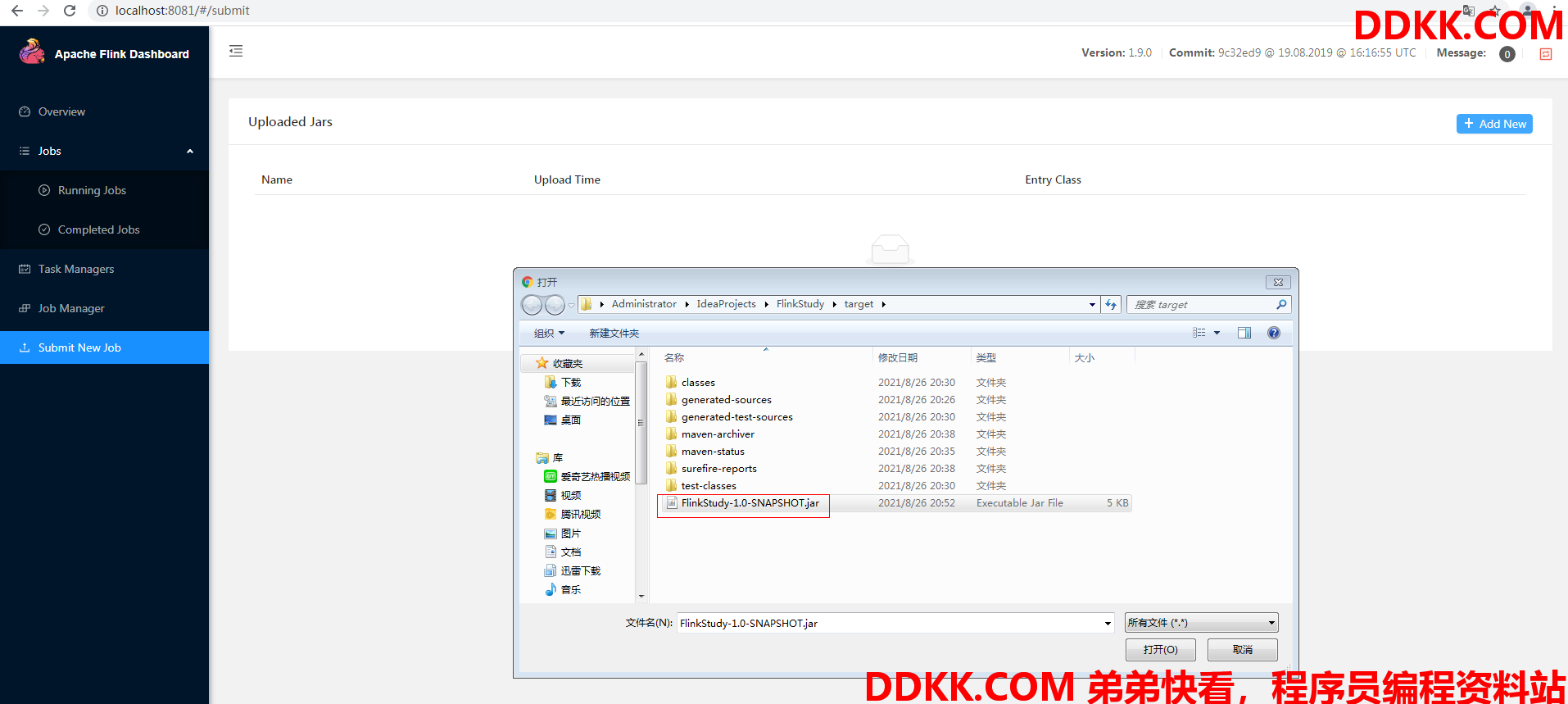Screen dimensions: 1568x704
Task: Select 桌面 in favorites
Action: pyautogui.click(x=570, y=420)
